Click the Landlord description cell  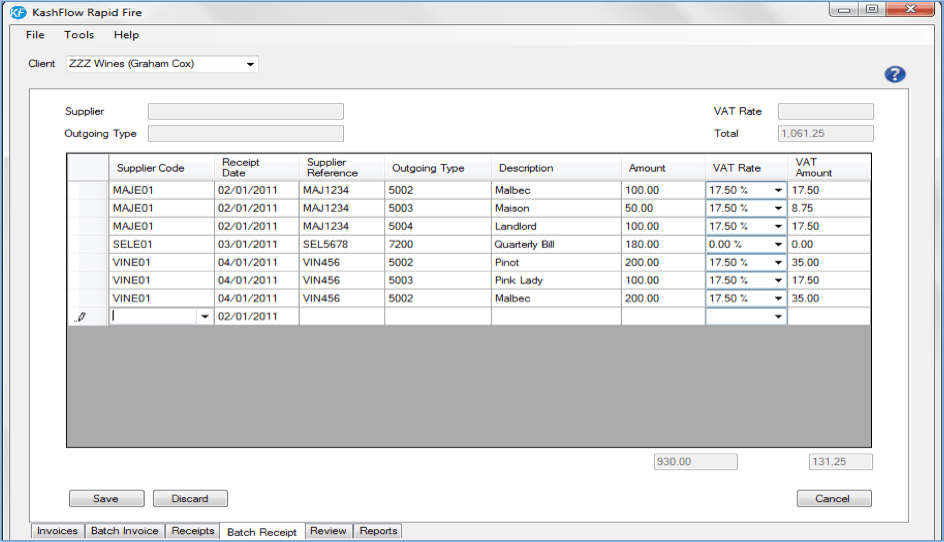tap(555, 226)
